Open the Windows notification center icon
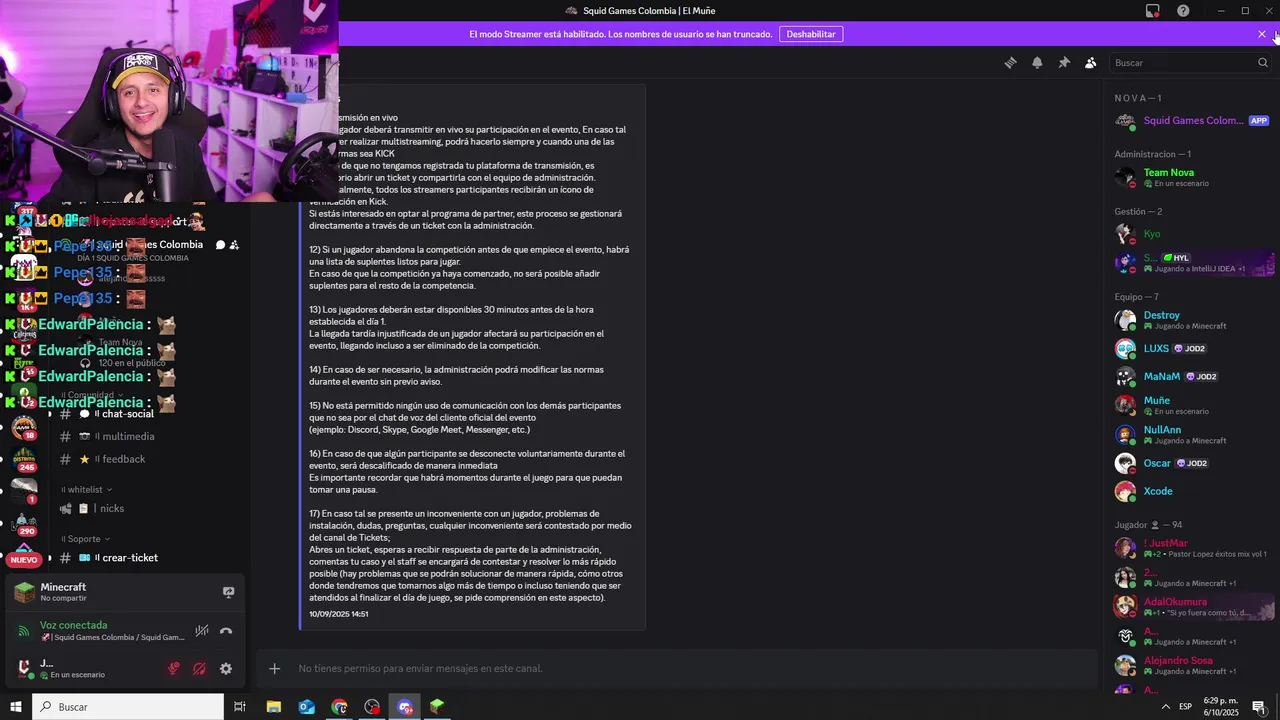The height and width of the screenshot is (720, 1280). point(1259,707)
